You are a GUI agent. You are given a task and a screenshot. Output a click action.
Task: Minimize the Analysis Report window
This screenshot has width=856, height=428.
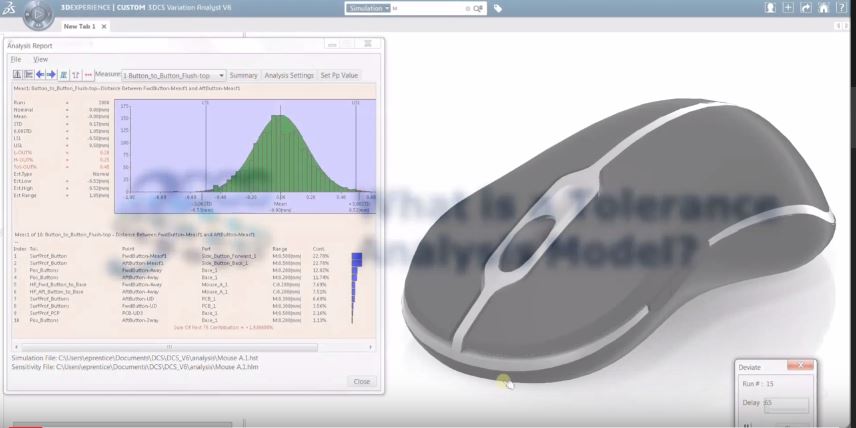pyautogui.click(x=331, y=44)
